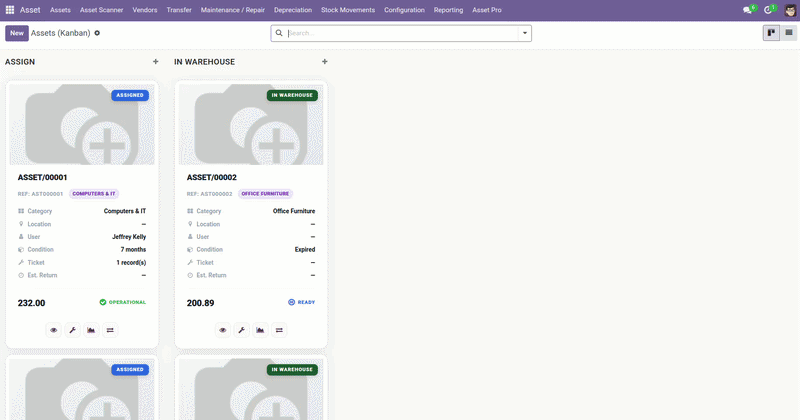Click Assigned badge on second ASSIGN card
800x420 pixels.
[x=130, y=369]
